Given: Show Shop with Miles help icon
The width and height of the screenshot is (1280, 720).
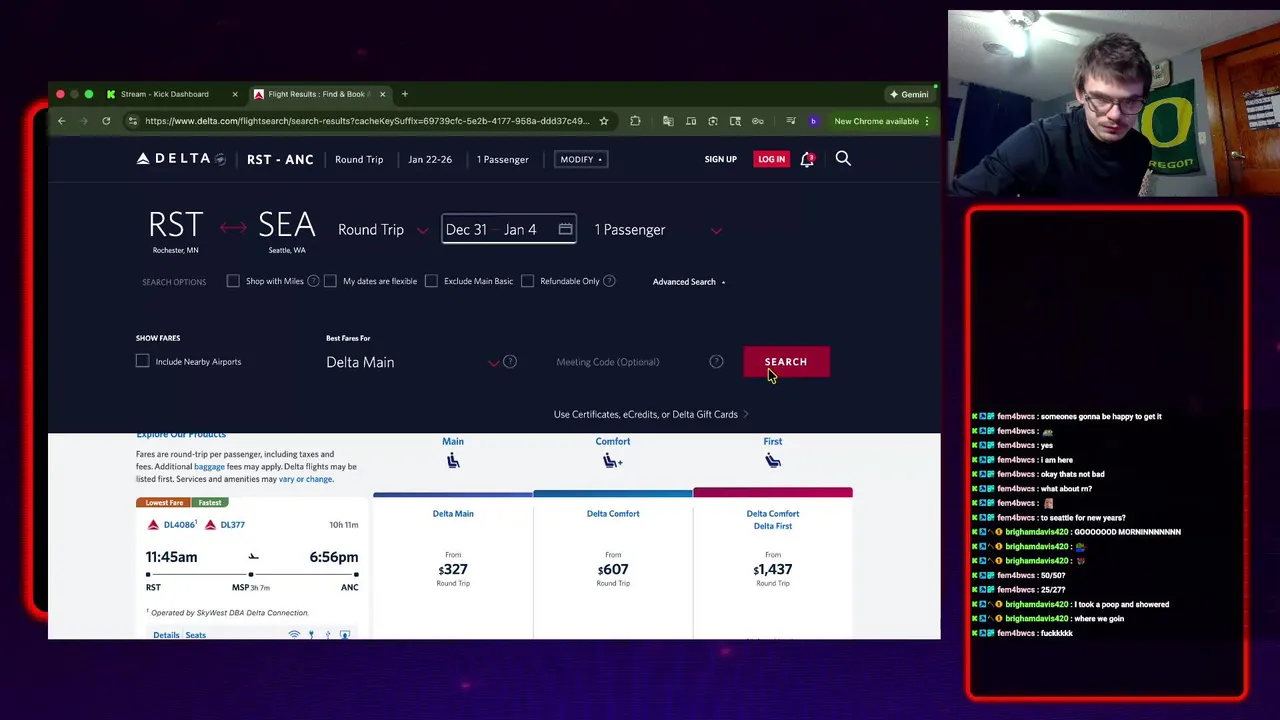Looking at the screenshot, I should 313,281.
